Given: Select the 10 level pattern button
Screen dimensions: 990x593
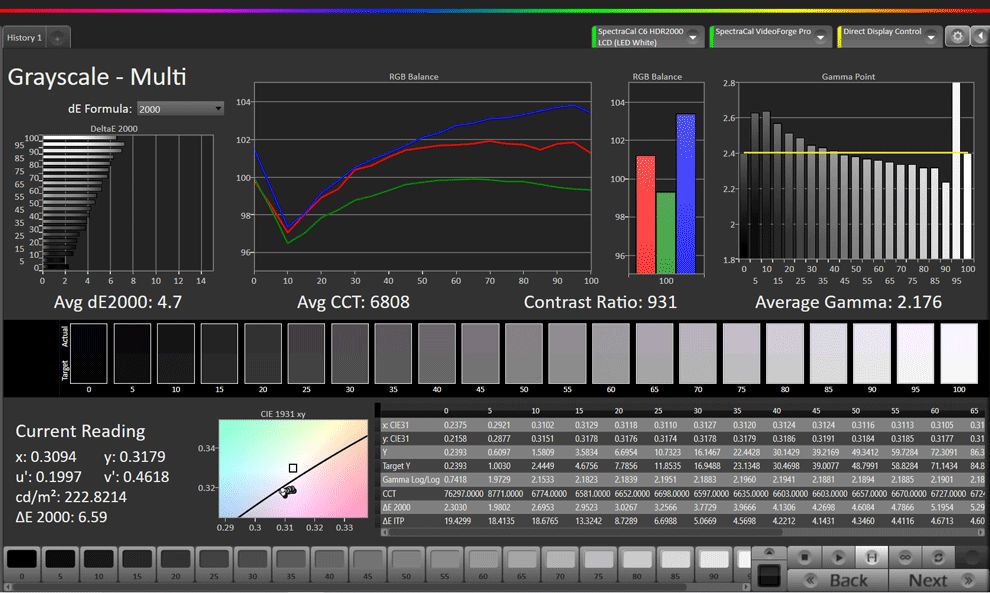Looking at the screenshot, I should click(x=98, y=564).
